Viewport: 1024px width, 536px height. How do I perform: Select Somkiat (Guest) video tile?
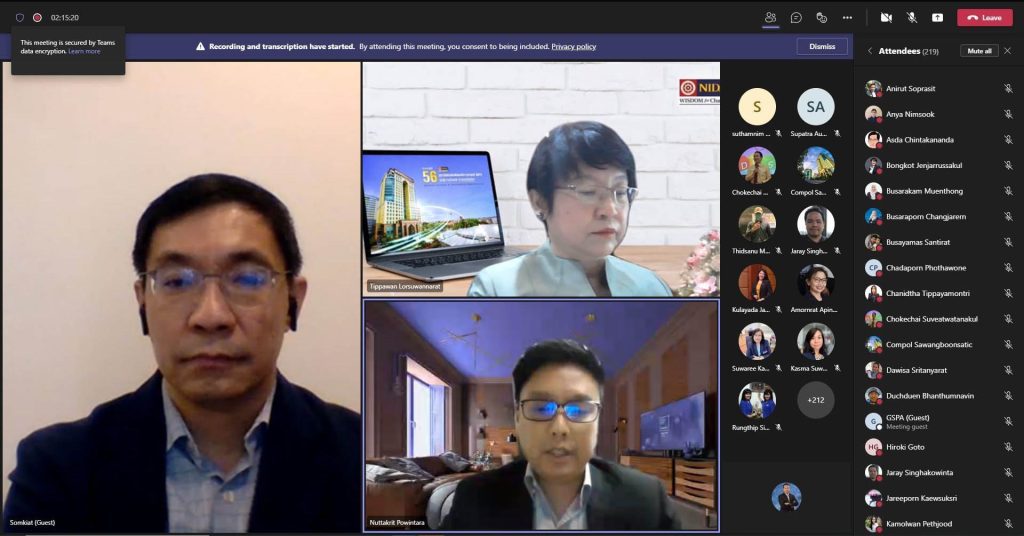(x=182, y=296)
